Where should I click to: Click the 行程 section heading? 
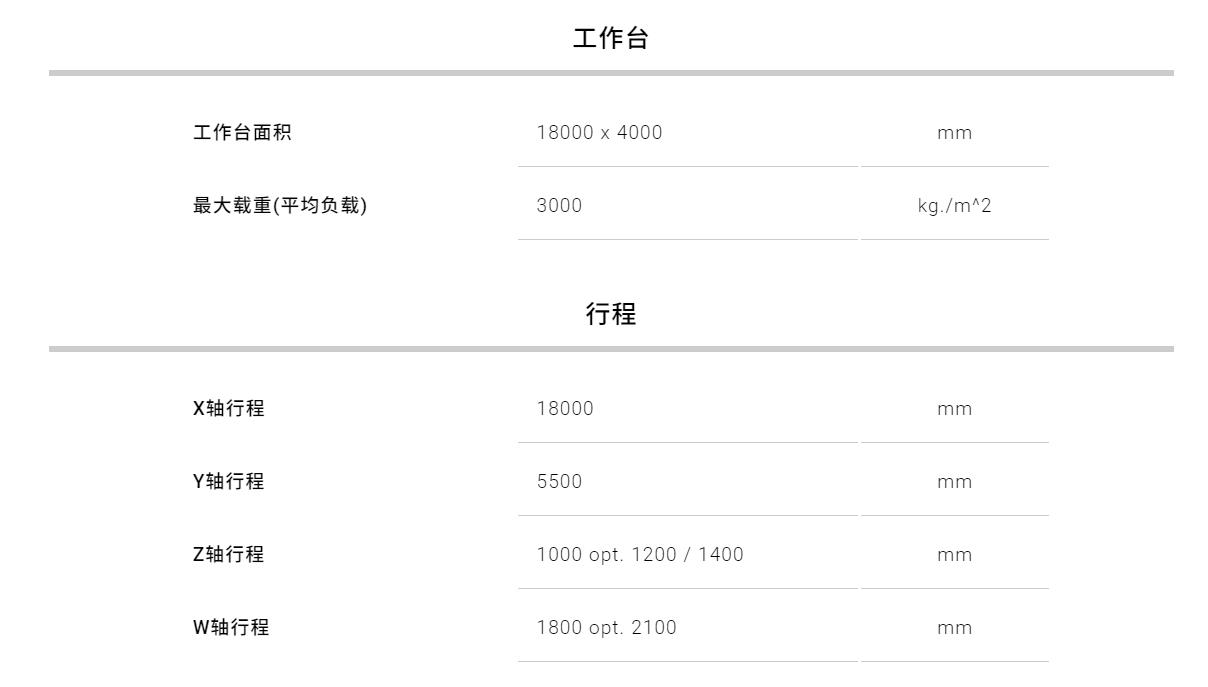(610, 314)
